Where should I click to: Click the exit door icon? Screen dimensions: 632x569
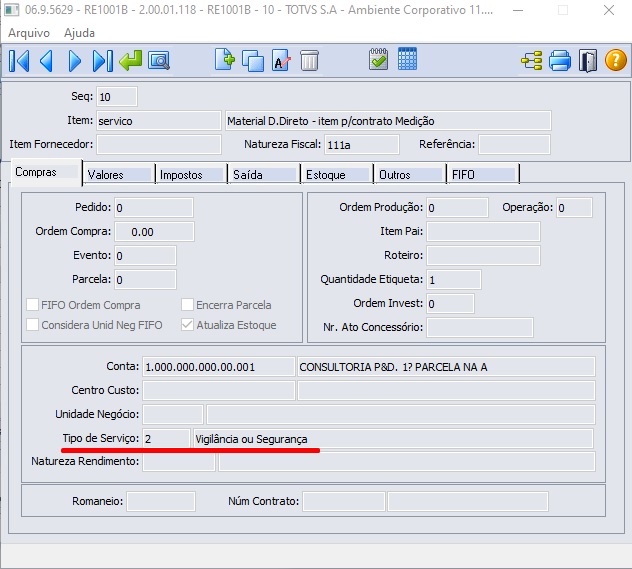click(x=588, y=61)
